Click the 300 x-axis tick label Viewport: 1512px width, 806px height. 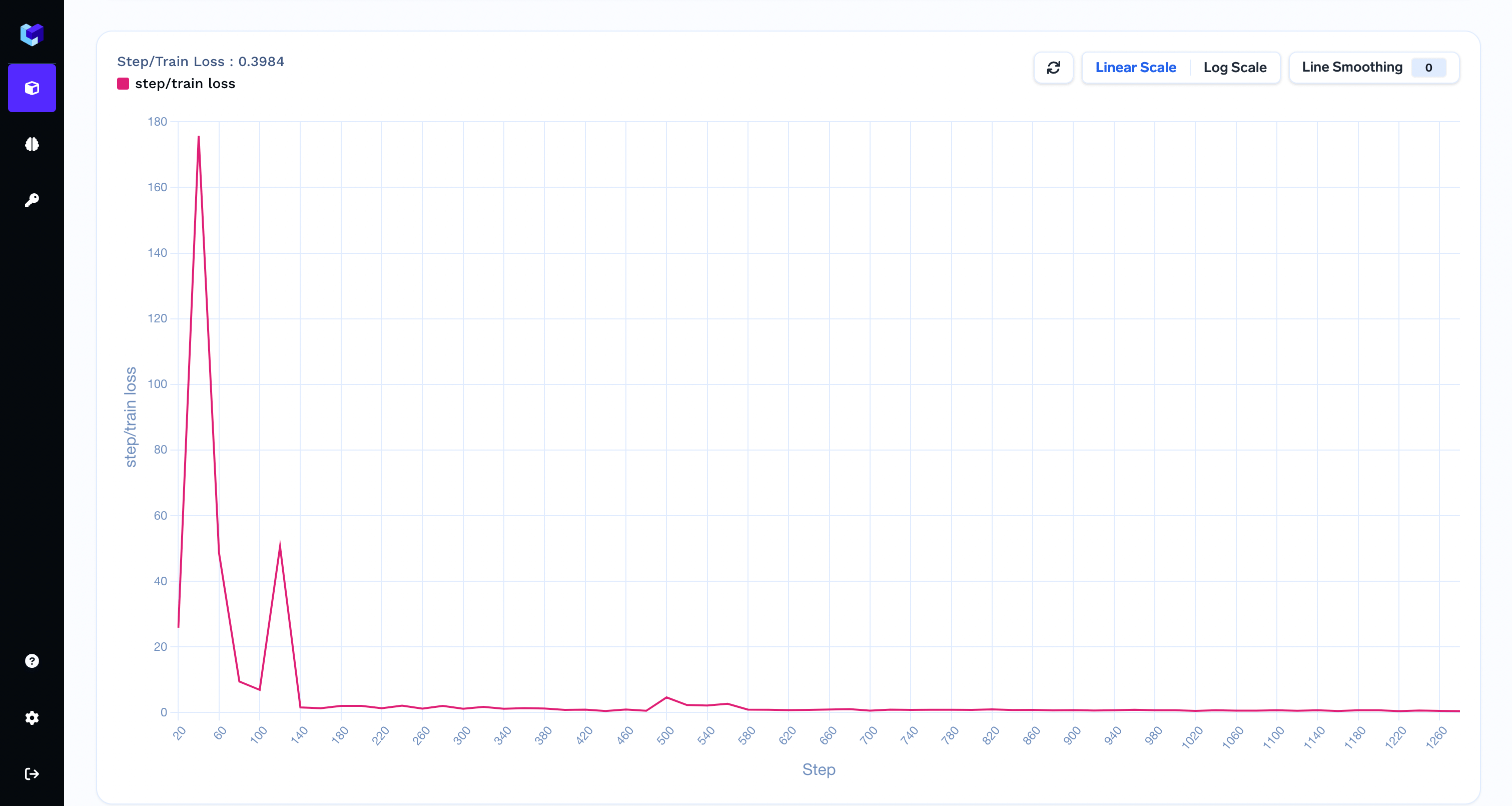(462, 735)
